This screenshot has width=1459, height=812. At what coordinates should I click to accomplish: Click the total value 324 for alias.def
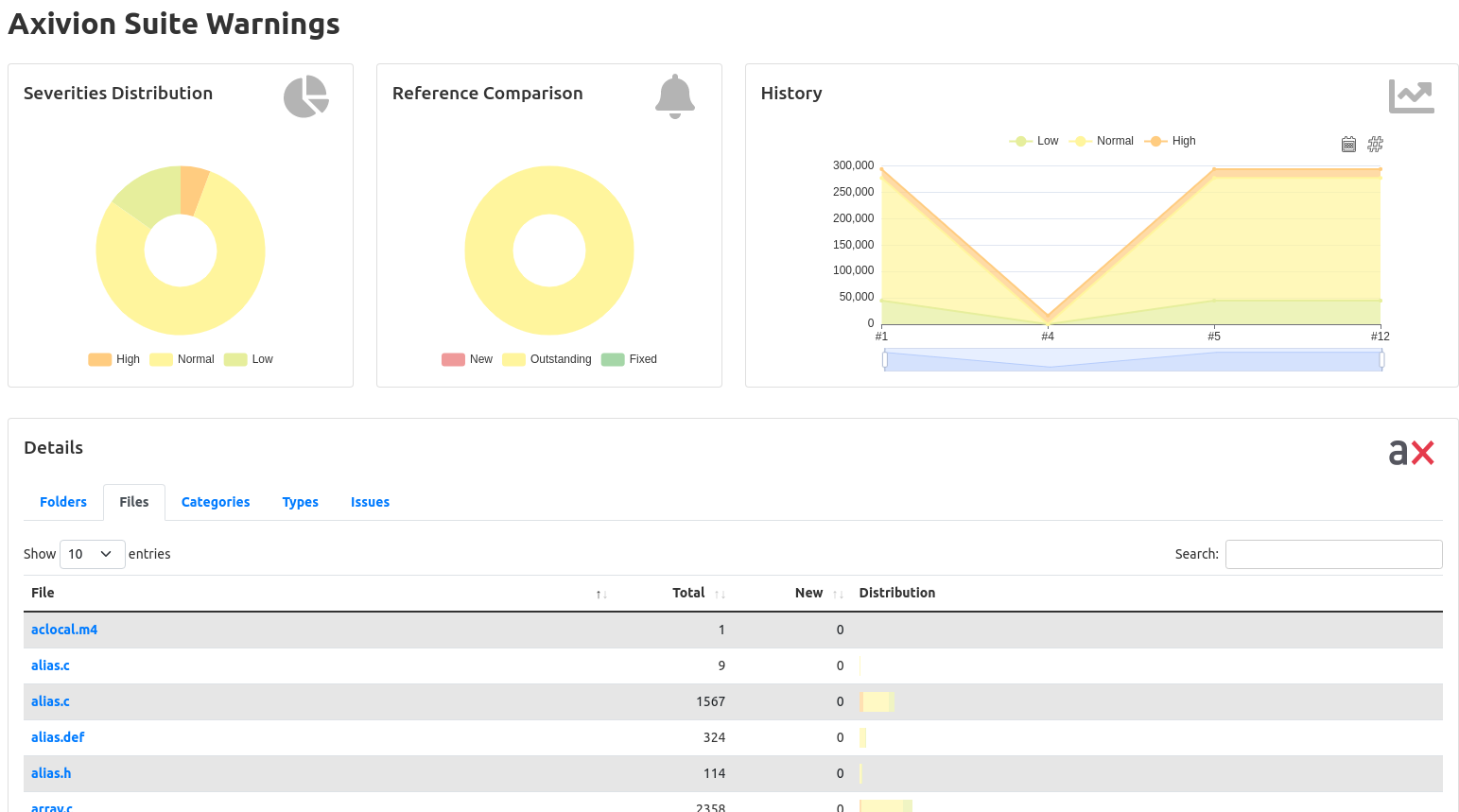tap(714, 737)
